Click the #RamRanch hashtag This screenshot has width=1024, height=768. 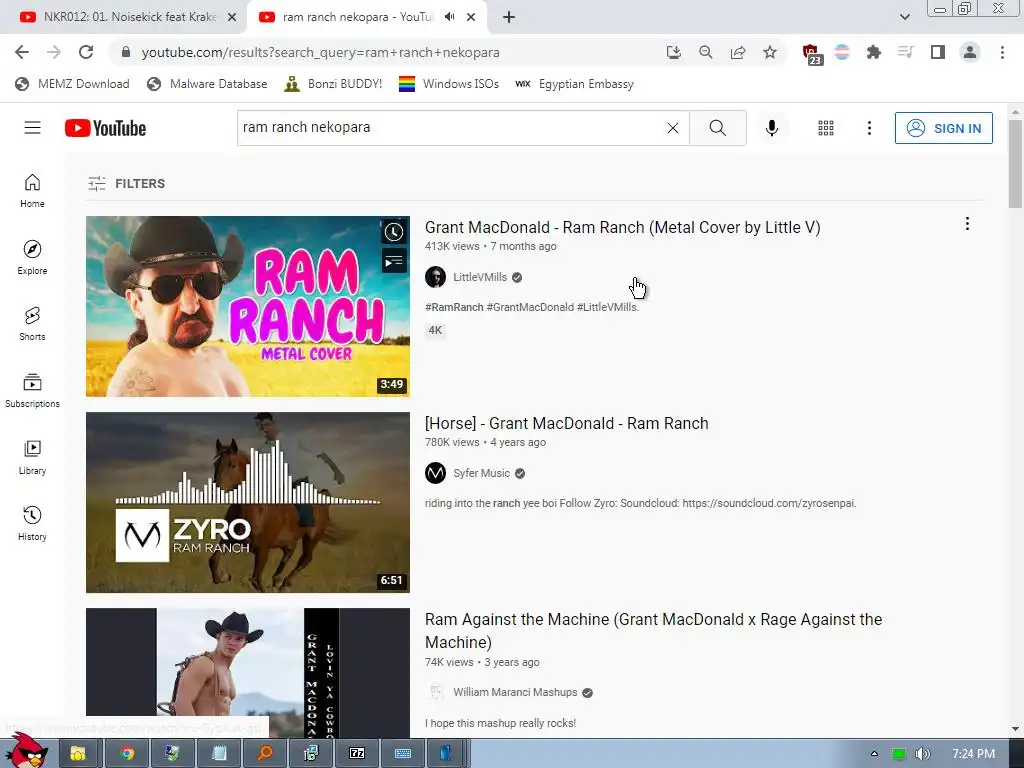point(454,307)
